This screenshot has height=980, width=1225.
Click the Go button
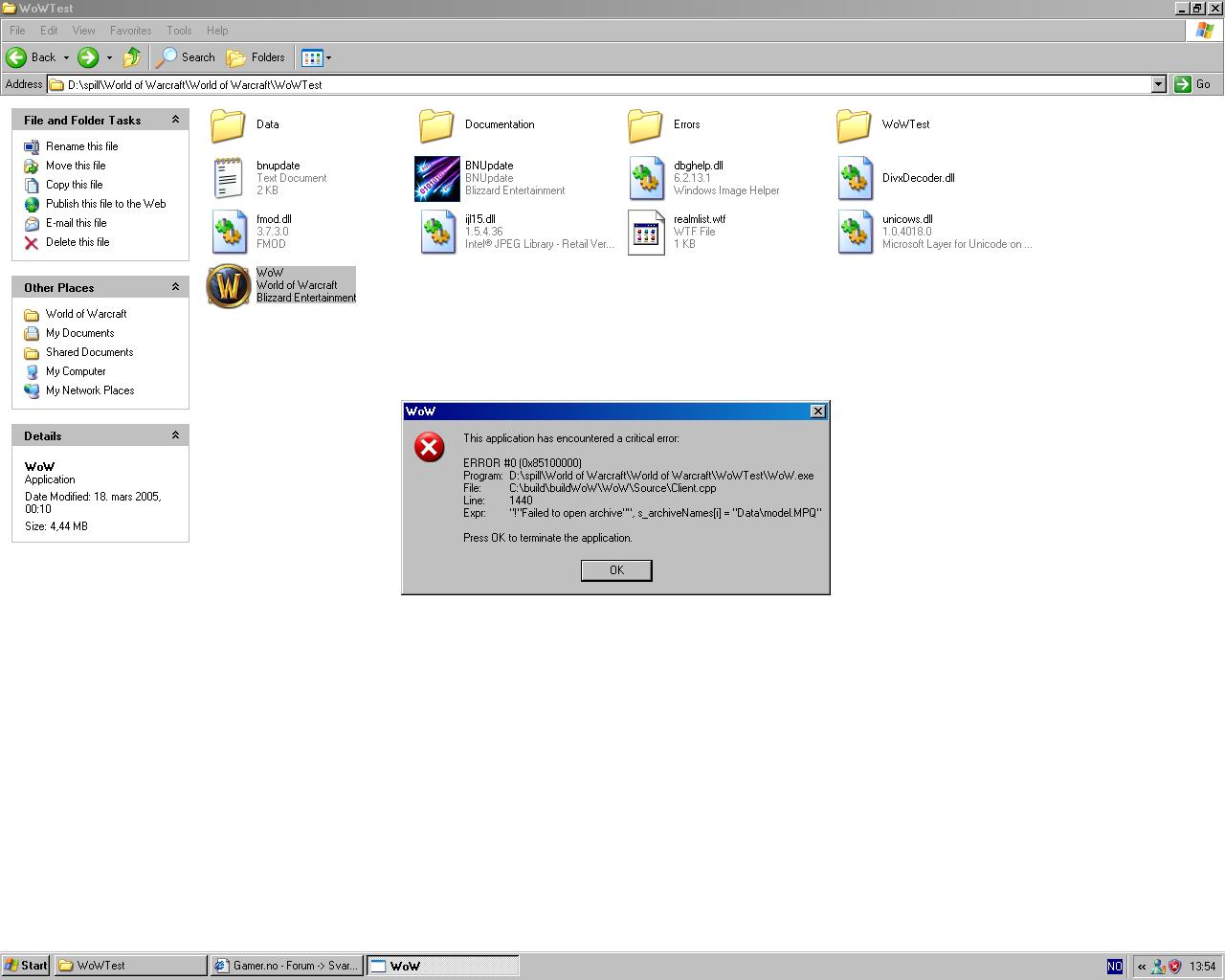(1193, 84)
